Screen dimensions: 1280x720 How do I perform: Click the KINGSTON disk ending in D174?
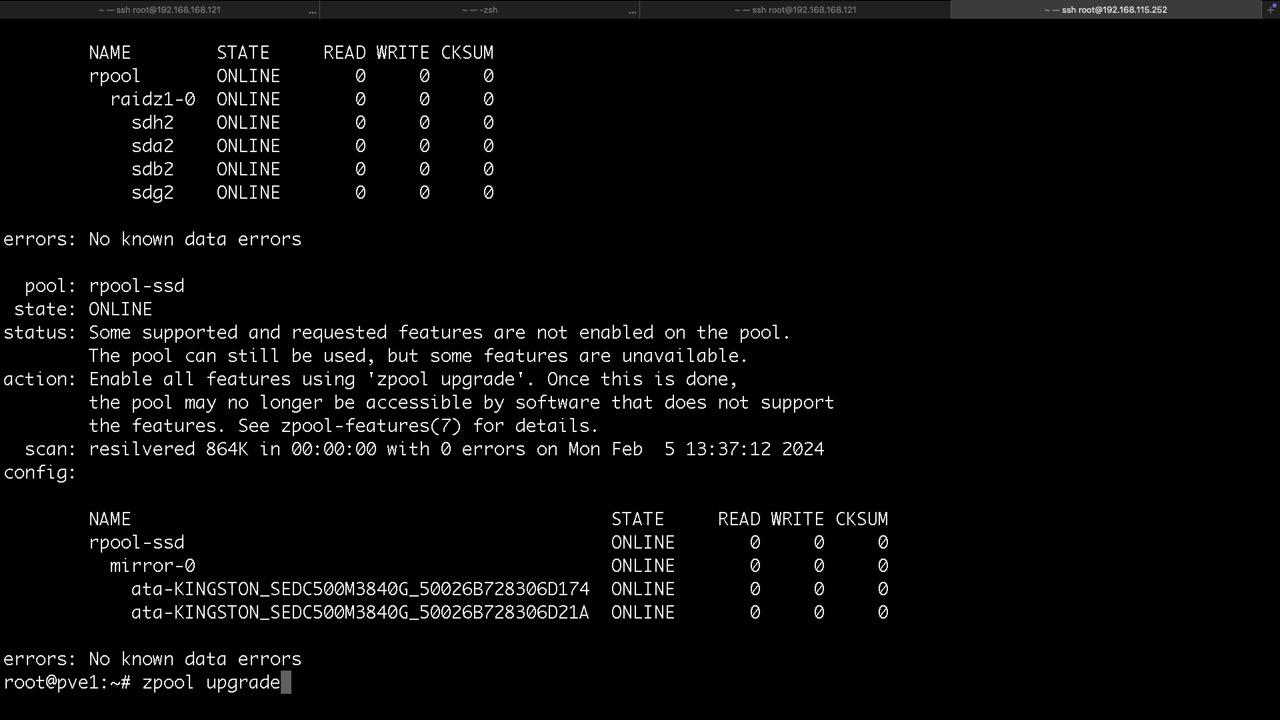[360, 589]
